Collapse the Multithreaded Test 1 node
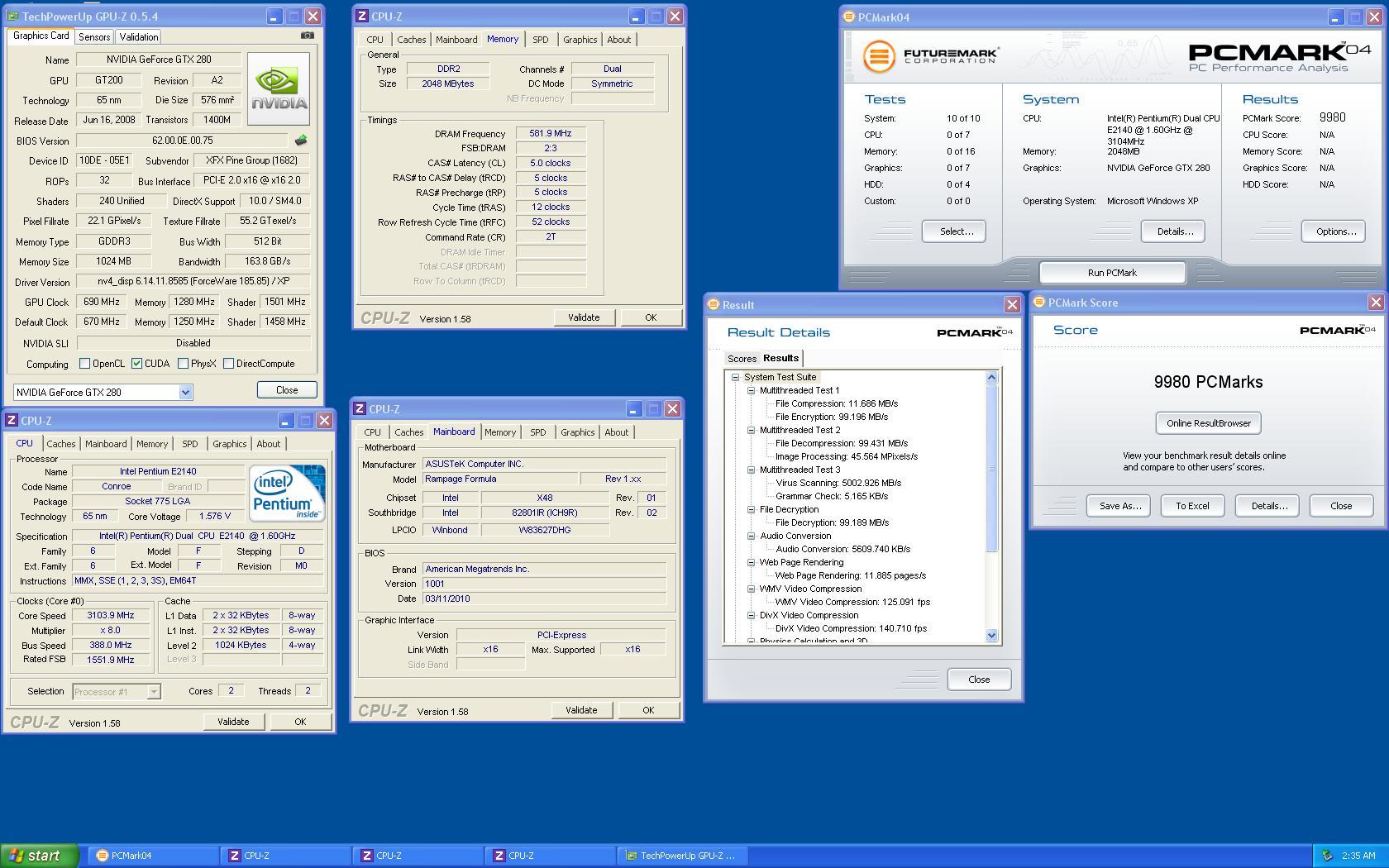The image size is (1389, 868). pos(751,390)
